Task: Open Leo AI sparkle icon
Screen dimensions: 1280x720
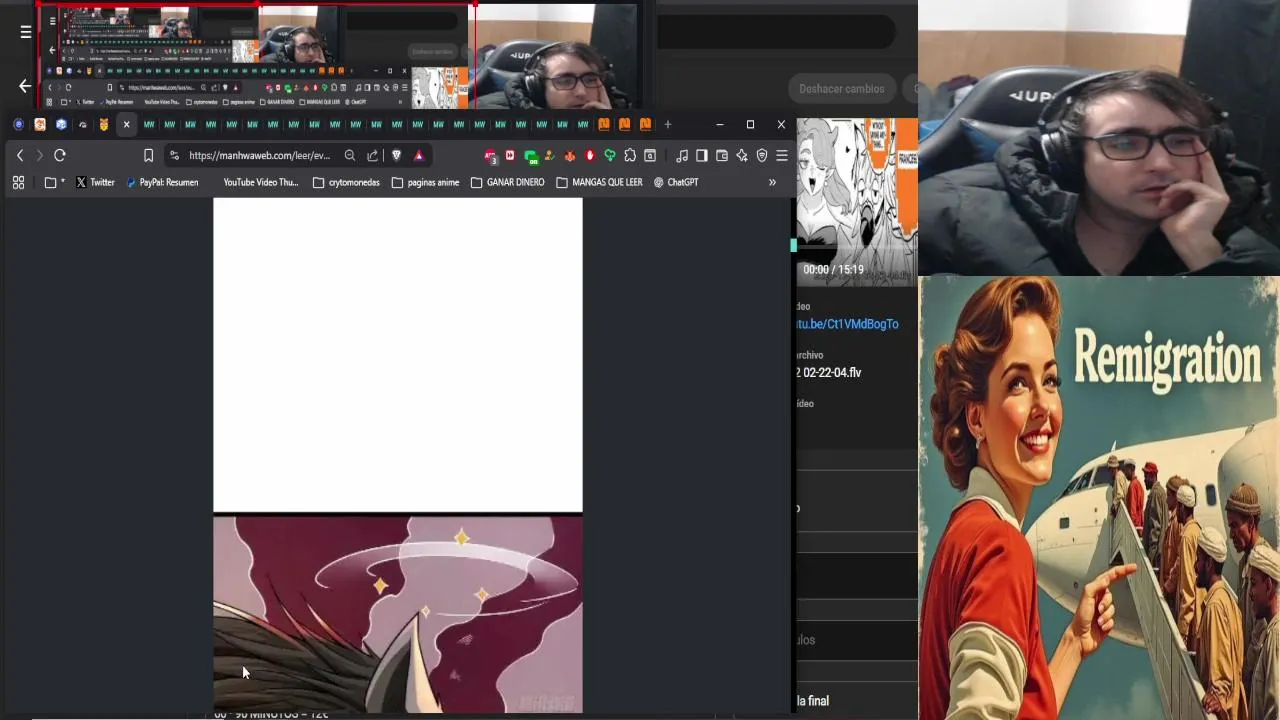Action: tap(742, 155)
